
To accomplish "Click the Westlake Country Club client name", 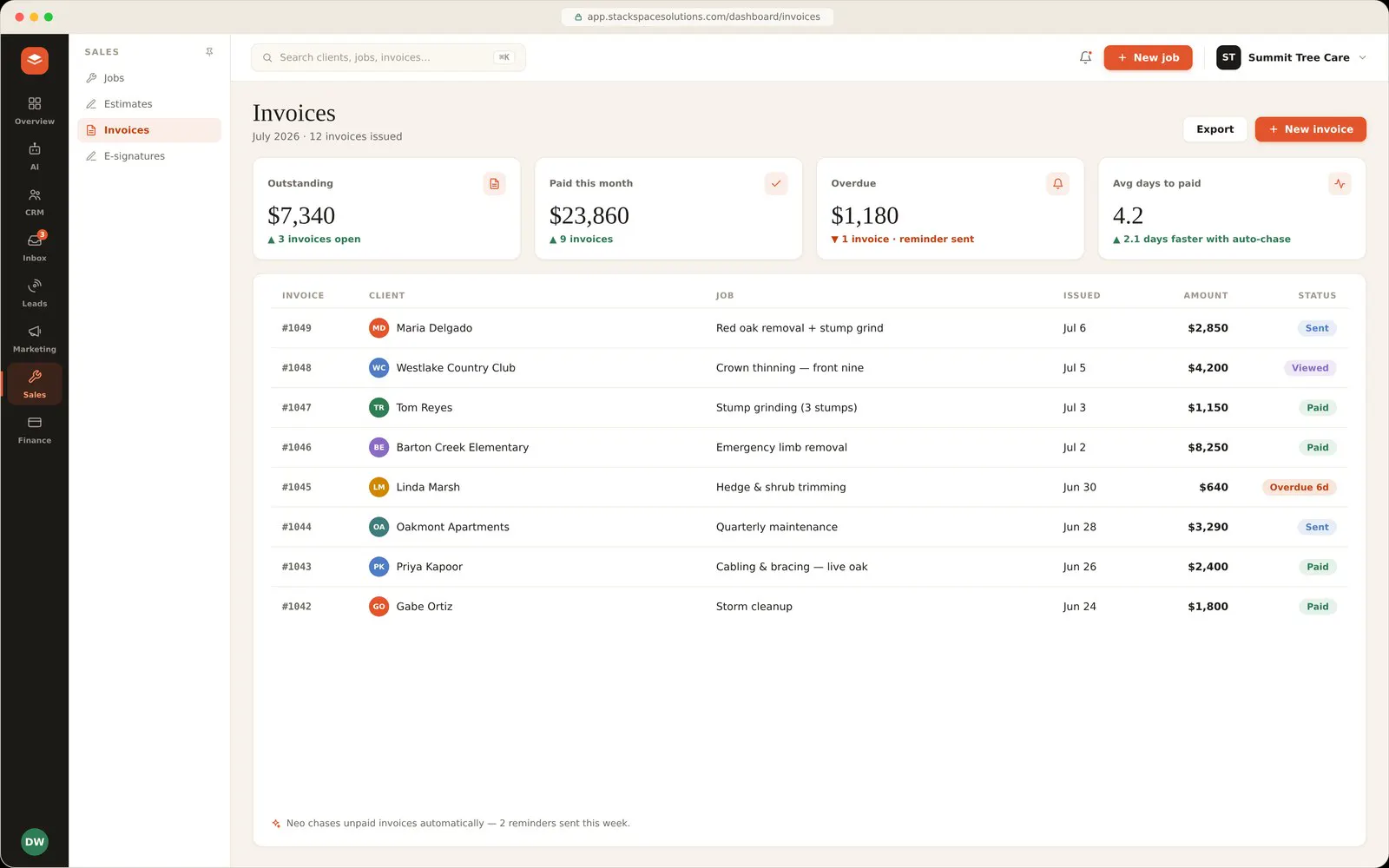I will click(456, 368).
